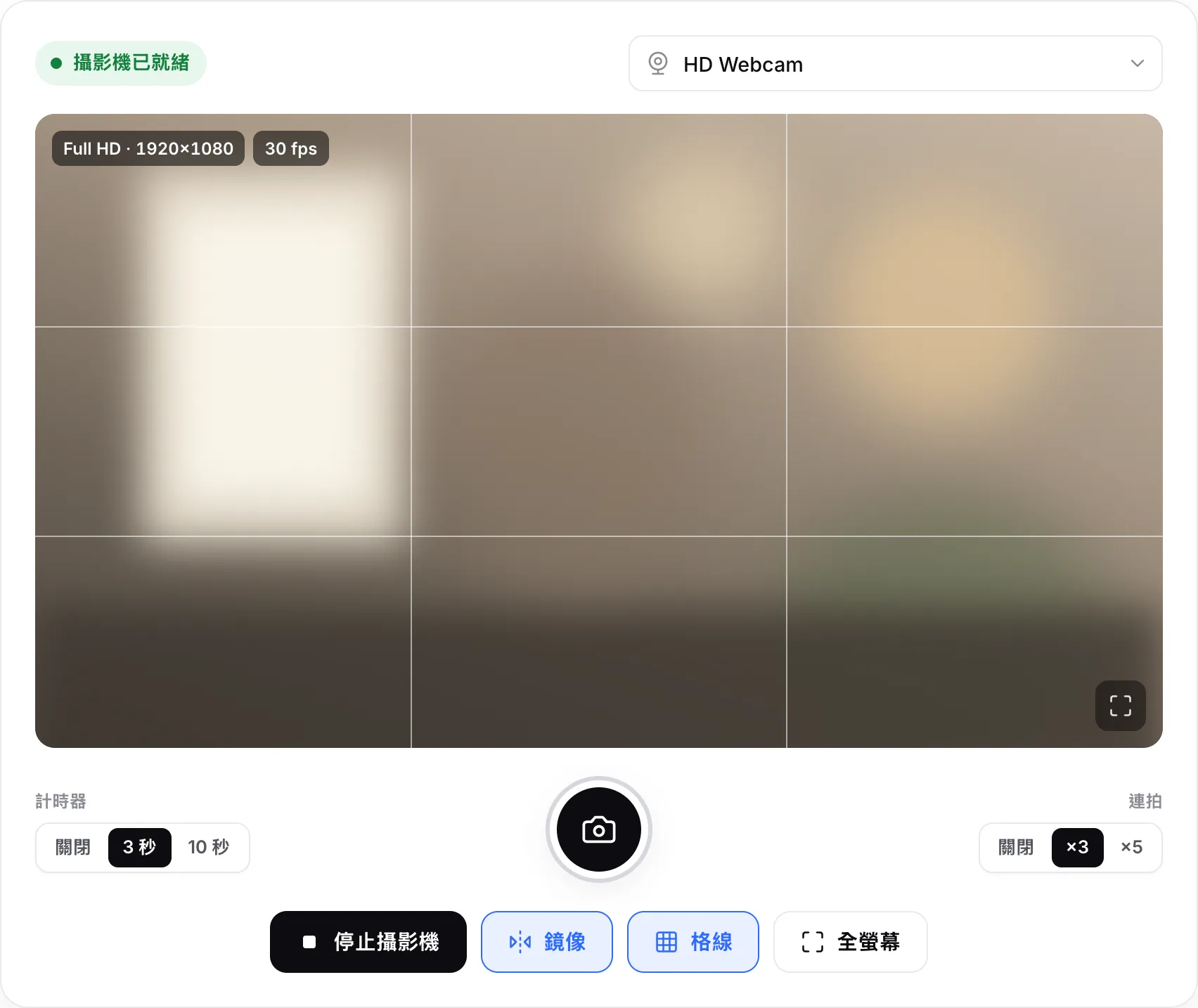Click the fullscreen icon on the video preview
The height and width of the screenshot is (1008, 1198).
tap(1121, 706)
